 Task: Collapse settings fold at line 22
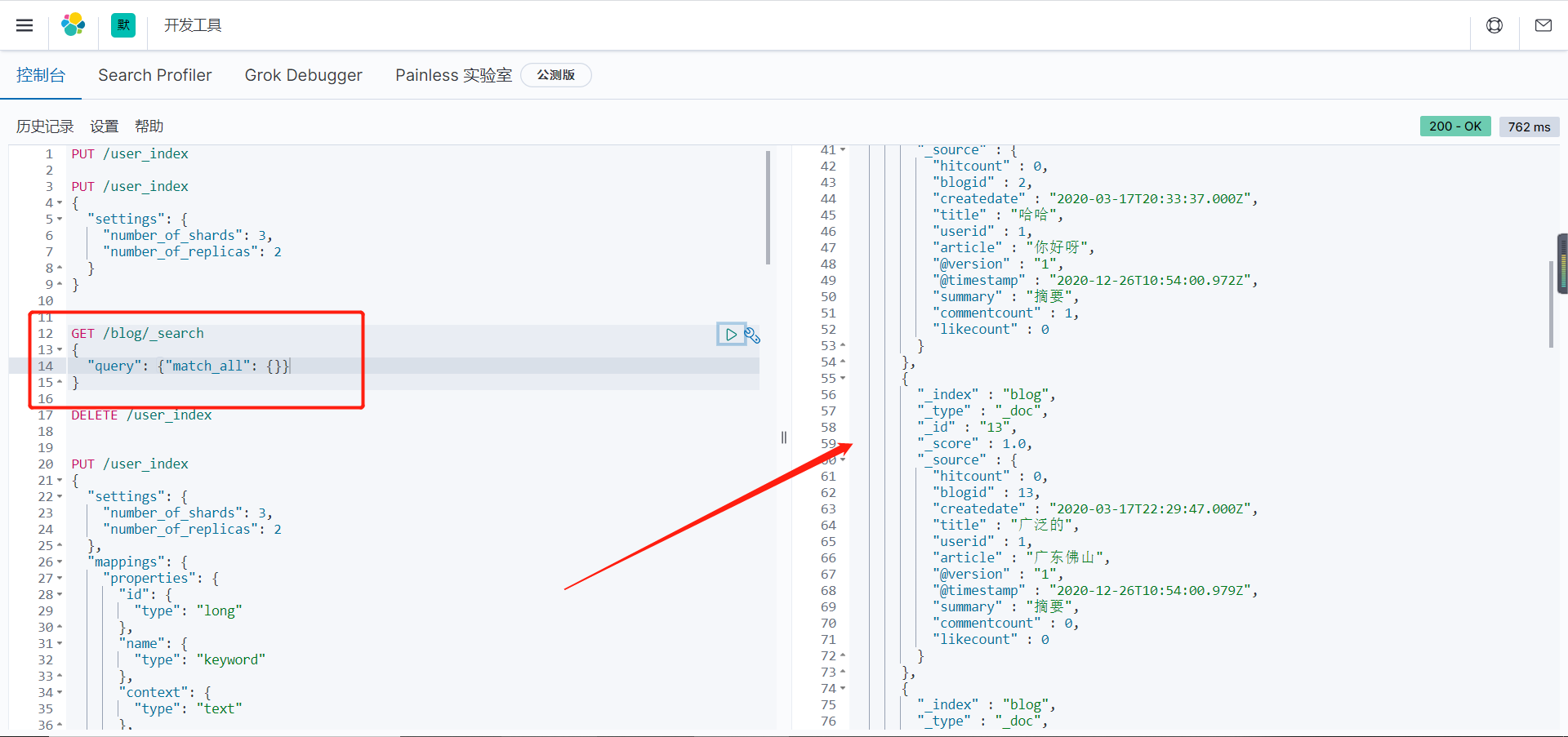point(60,496)
